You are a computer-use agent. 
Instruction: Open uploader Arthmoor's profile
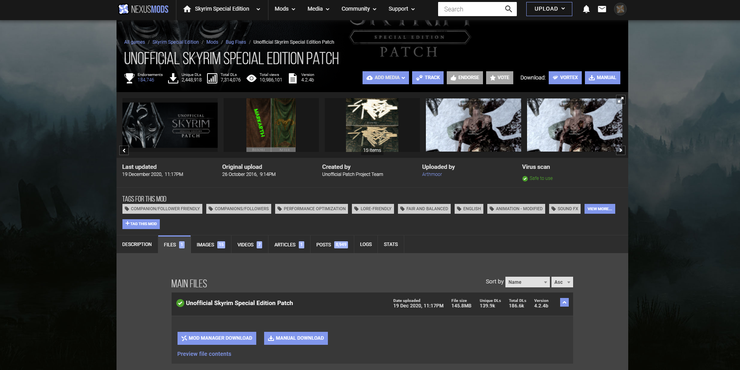(432, 175)
